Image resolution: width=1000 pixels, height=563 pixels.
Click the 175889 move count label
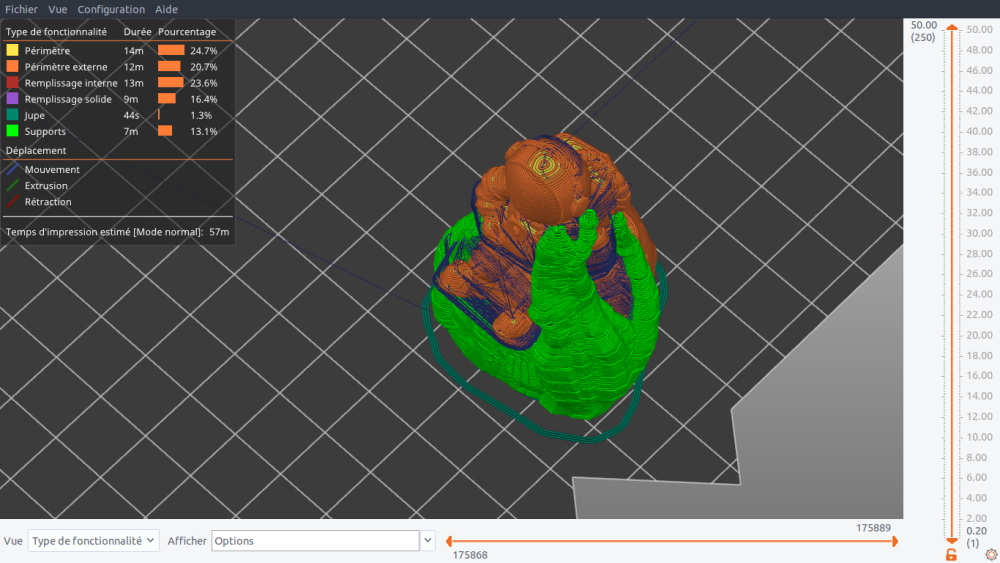[873, 528]
